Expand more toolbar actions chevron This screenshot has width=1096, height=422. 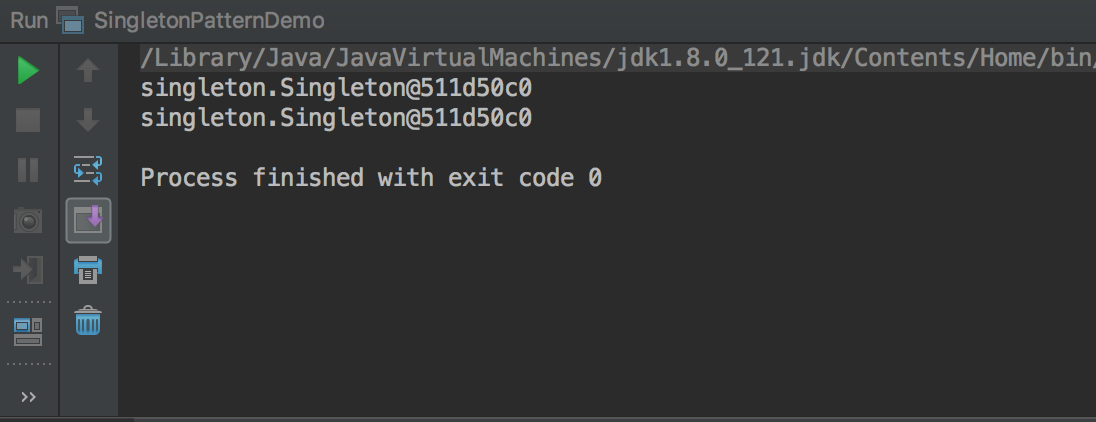(x=28, y=397)
